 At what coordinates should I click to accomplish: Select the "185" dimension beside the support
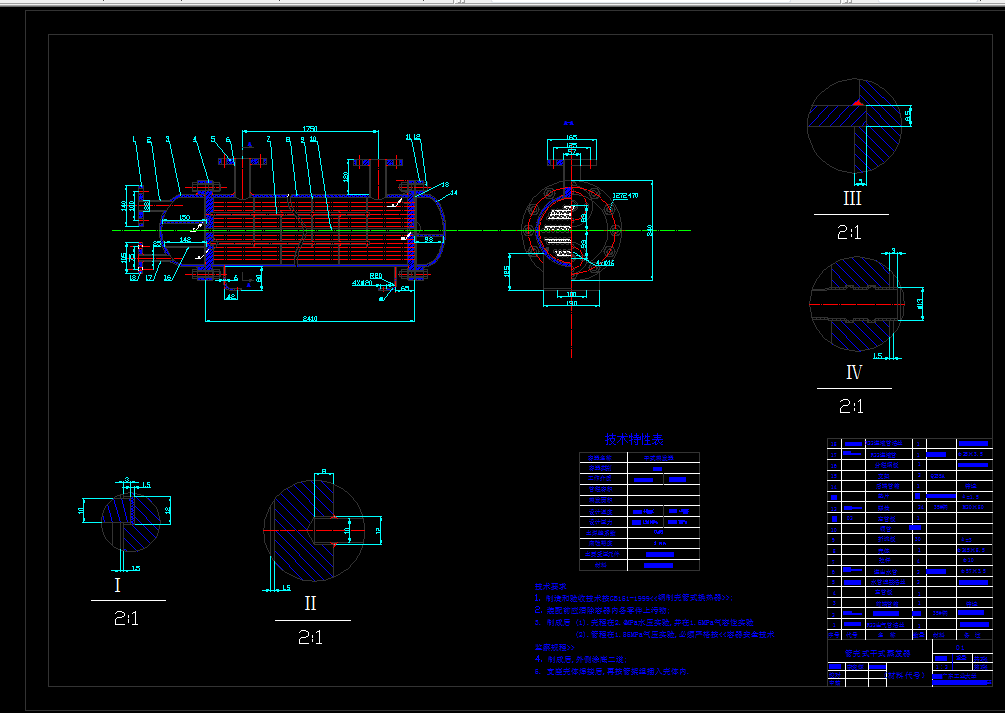[507, 273]
